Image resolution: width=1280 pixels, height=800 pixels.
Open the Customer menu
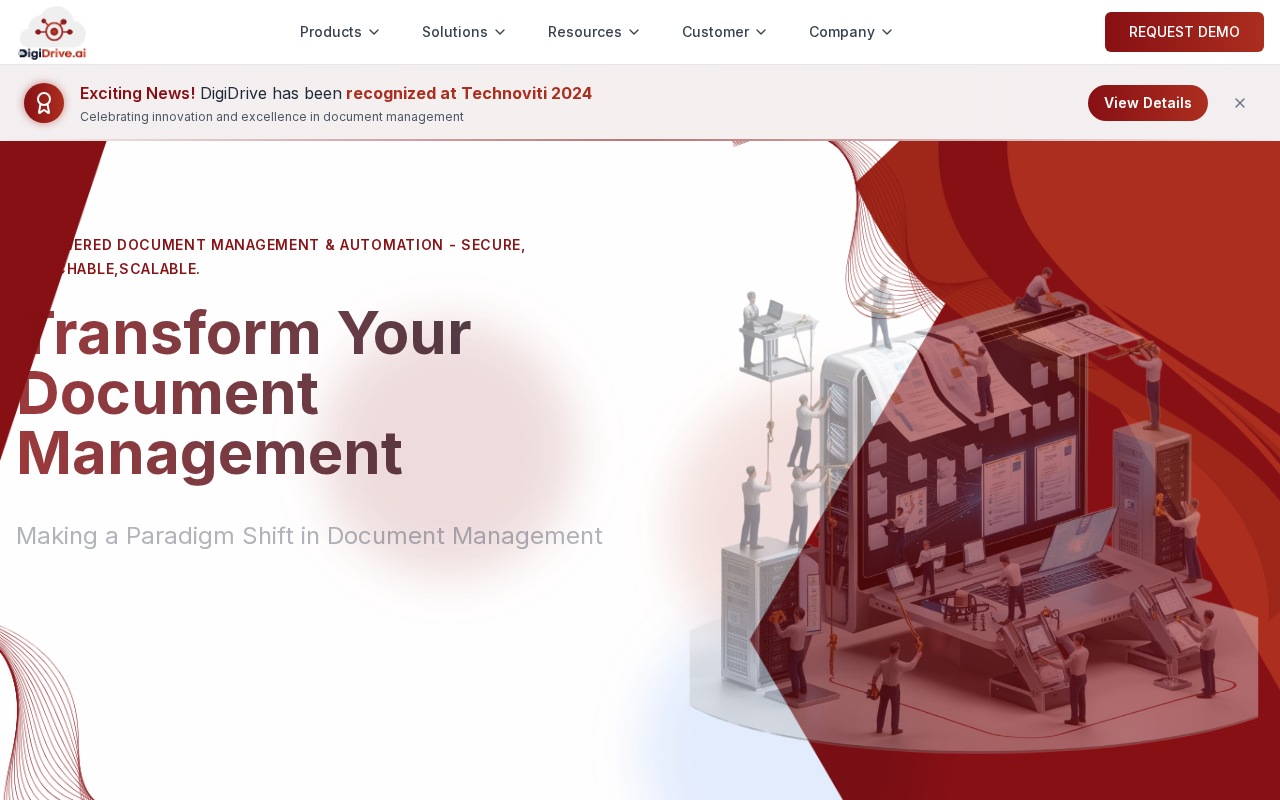pos(724,32)
